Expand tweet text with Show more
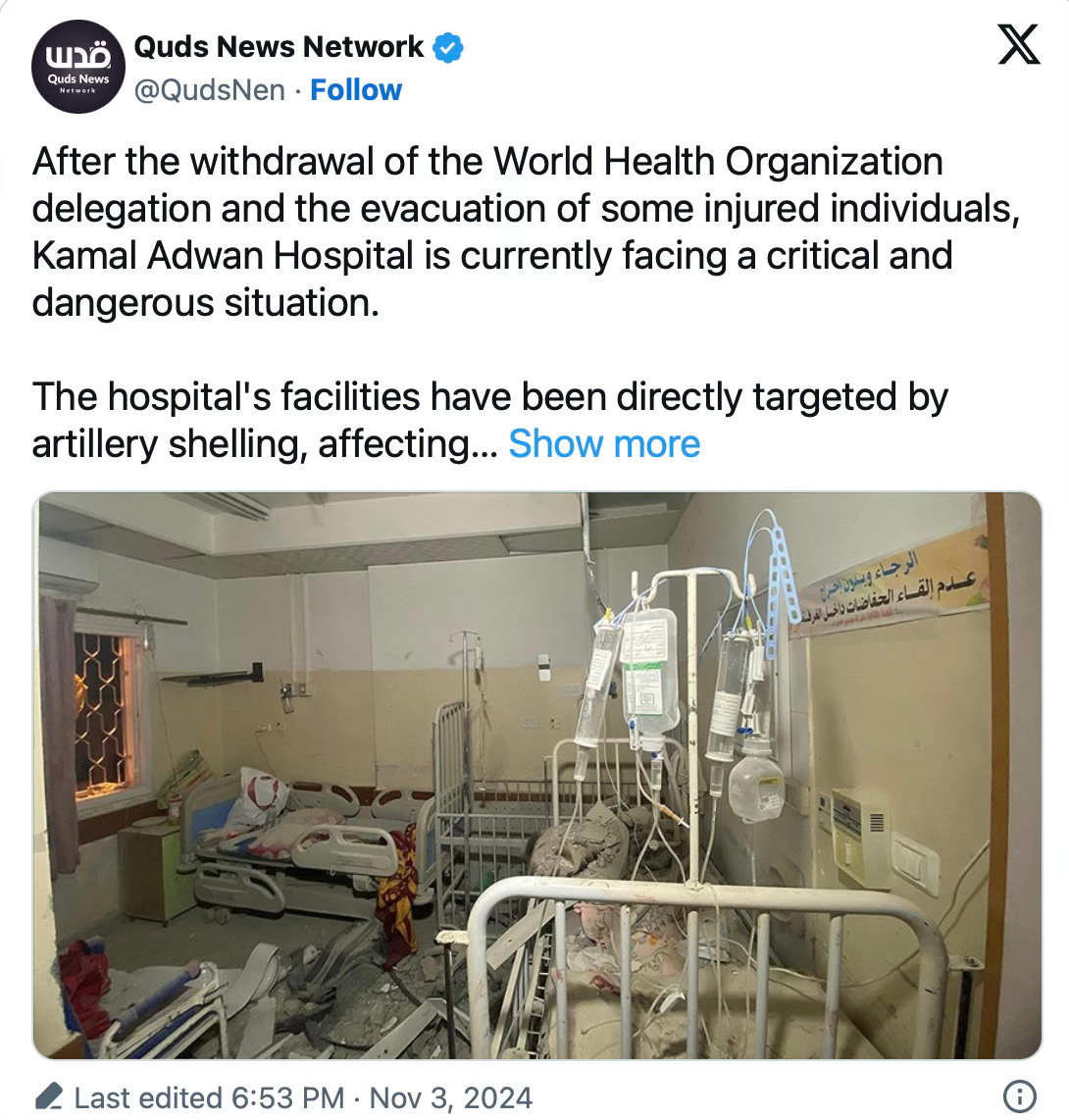Screen dimensions: 1069x1120 click(604, 443)
